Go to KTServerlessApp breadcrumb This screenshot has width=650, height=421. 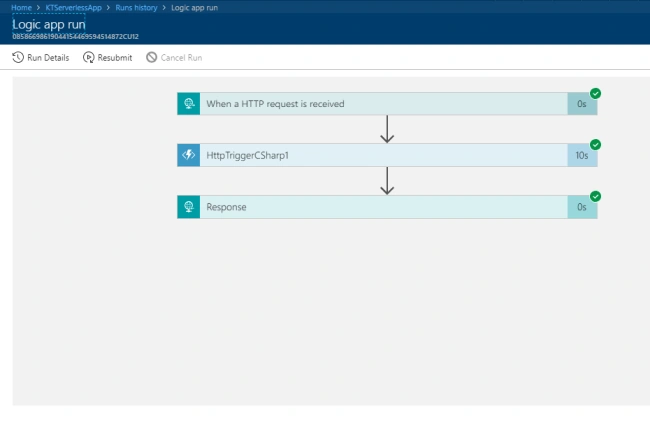[73, 7]
